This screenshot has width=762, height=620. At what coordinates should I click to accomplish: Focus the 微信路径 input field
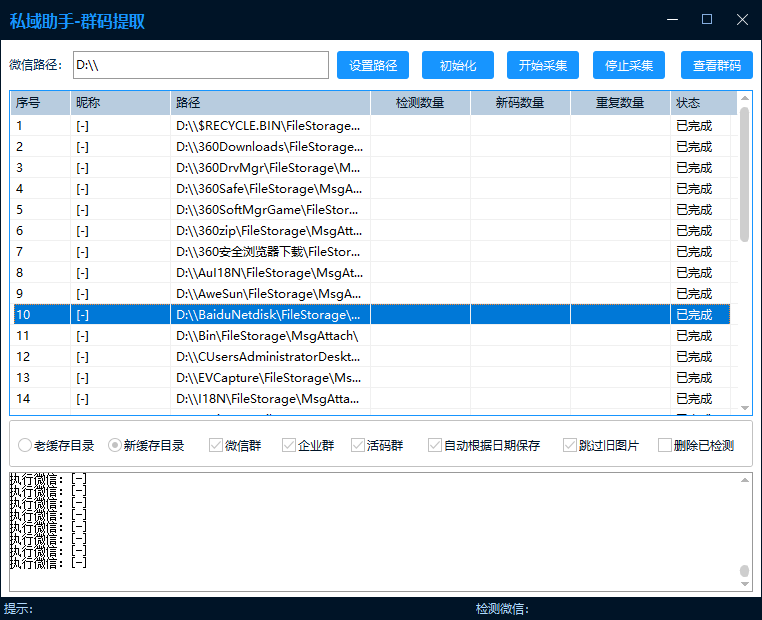point(201,65)
